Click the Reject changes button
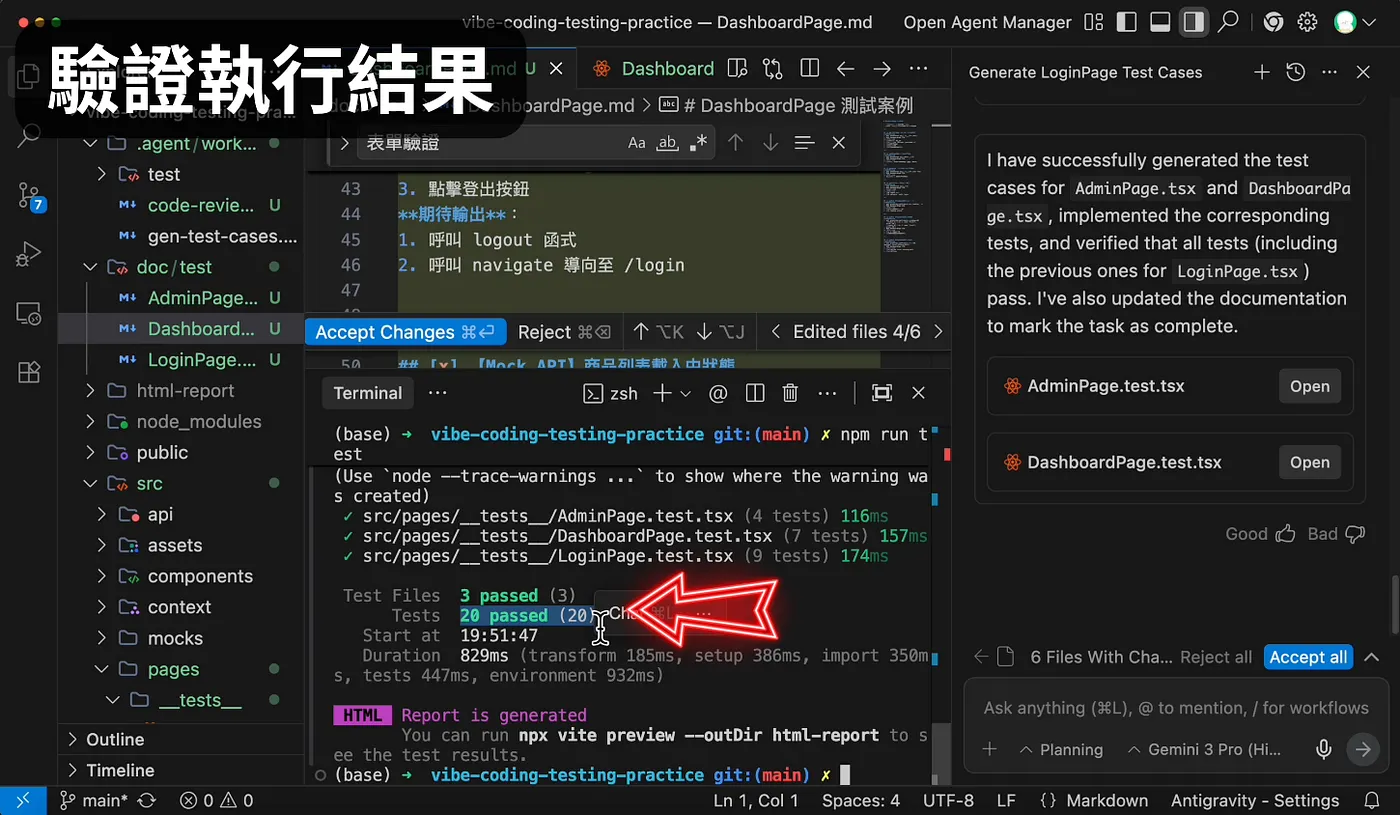Screen dimensions: 1400x815 point(564,332)
